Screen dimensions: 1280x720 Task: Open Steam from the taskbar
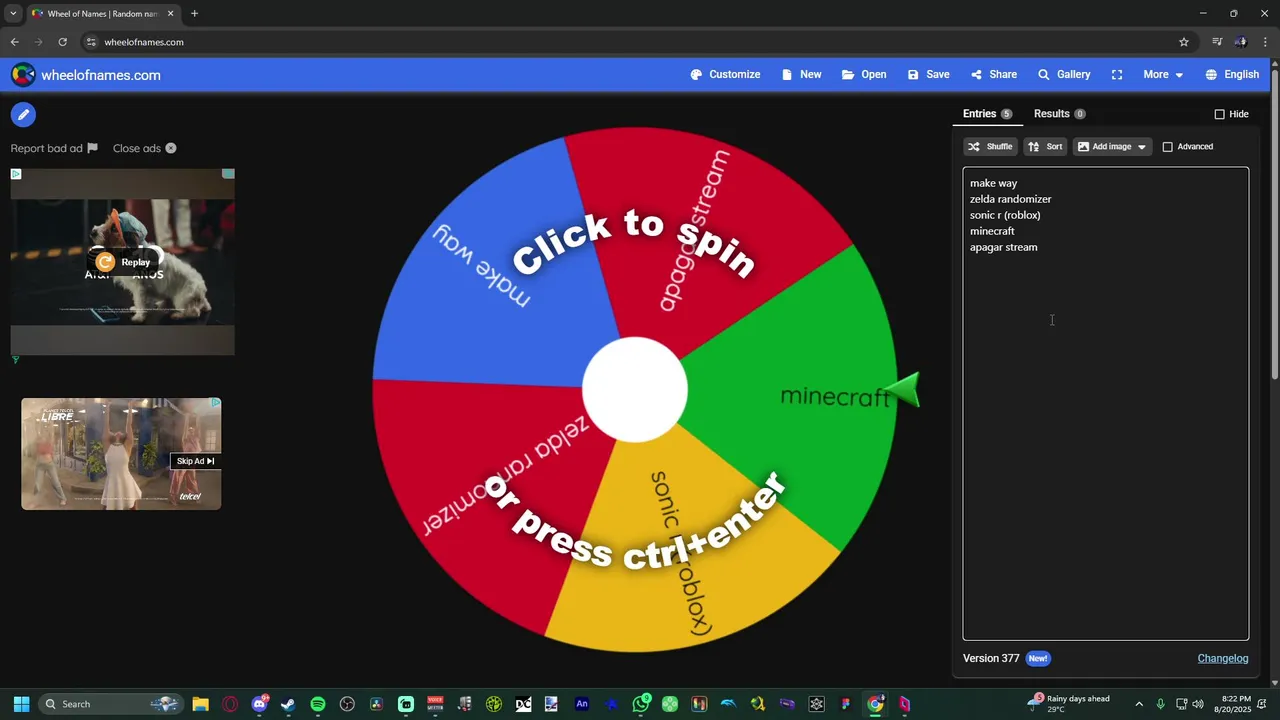coord(288,704)
